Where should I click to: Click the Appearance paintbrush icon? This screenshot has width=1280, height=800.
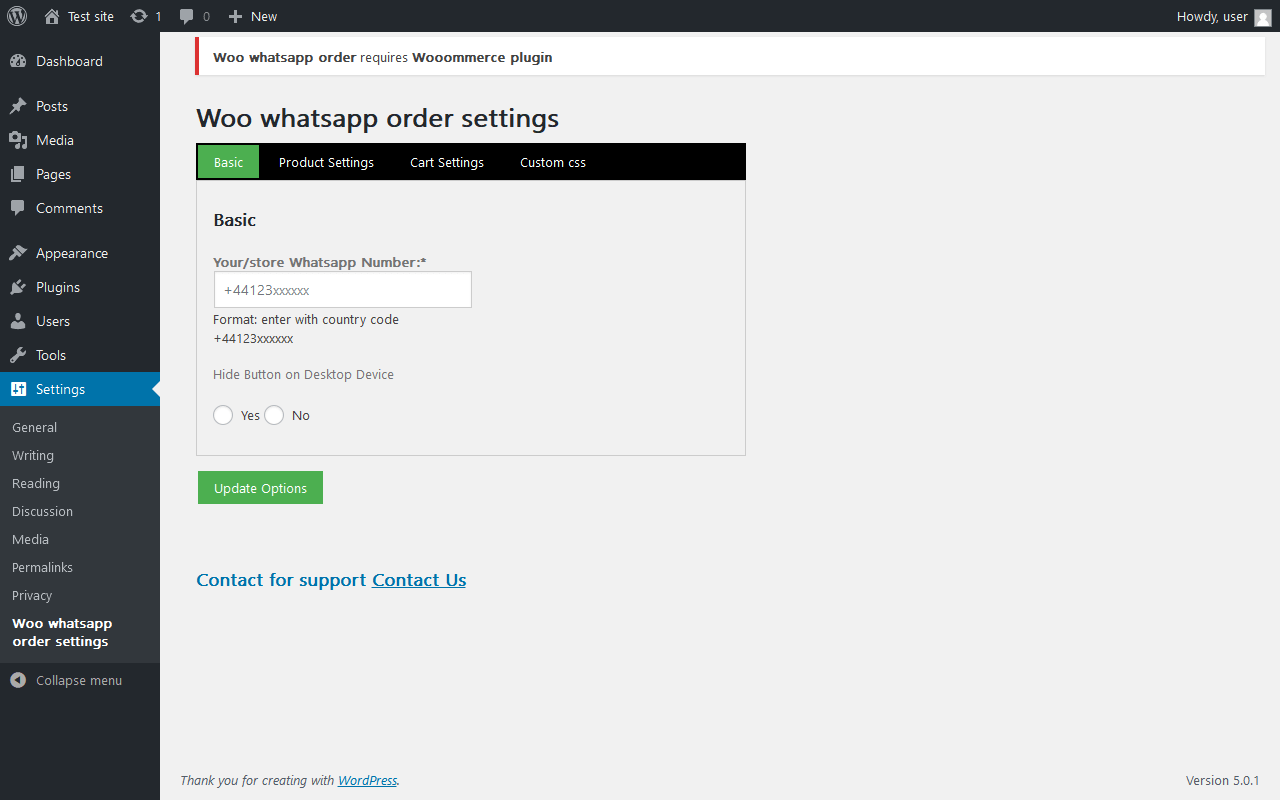pyautogui.click(x=18, y=253)
